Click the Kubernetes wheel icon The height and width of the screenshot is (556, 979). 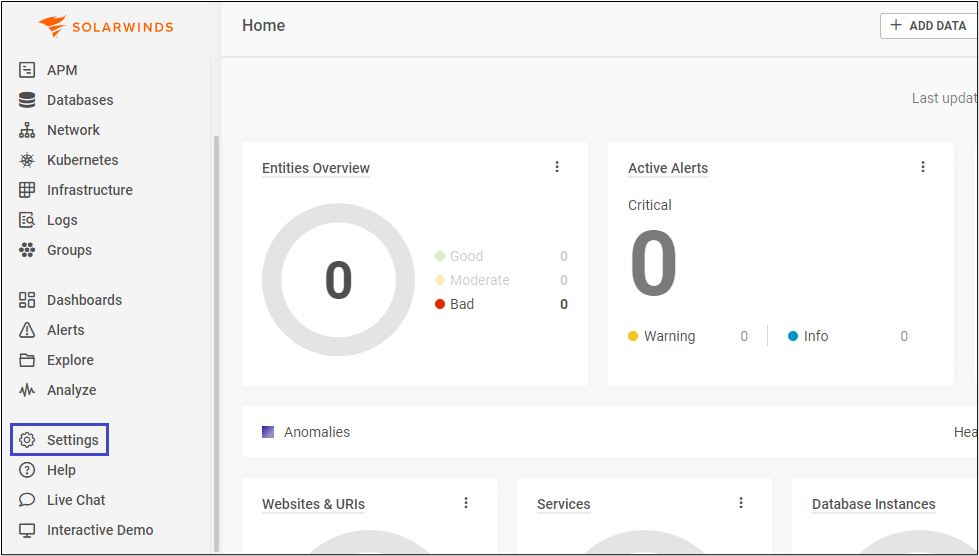click(27, 160)
